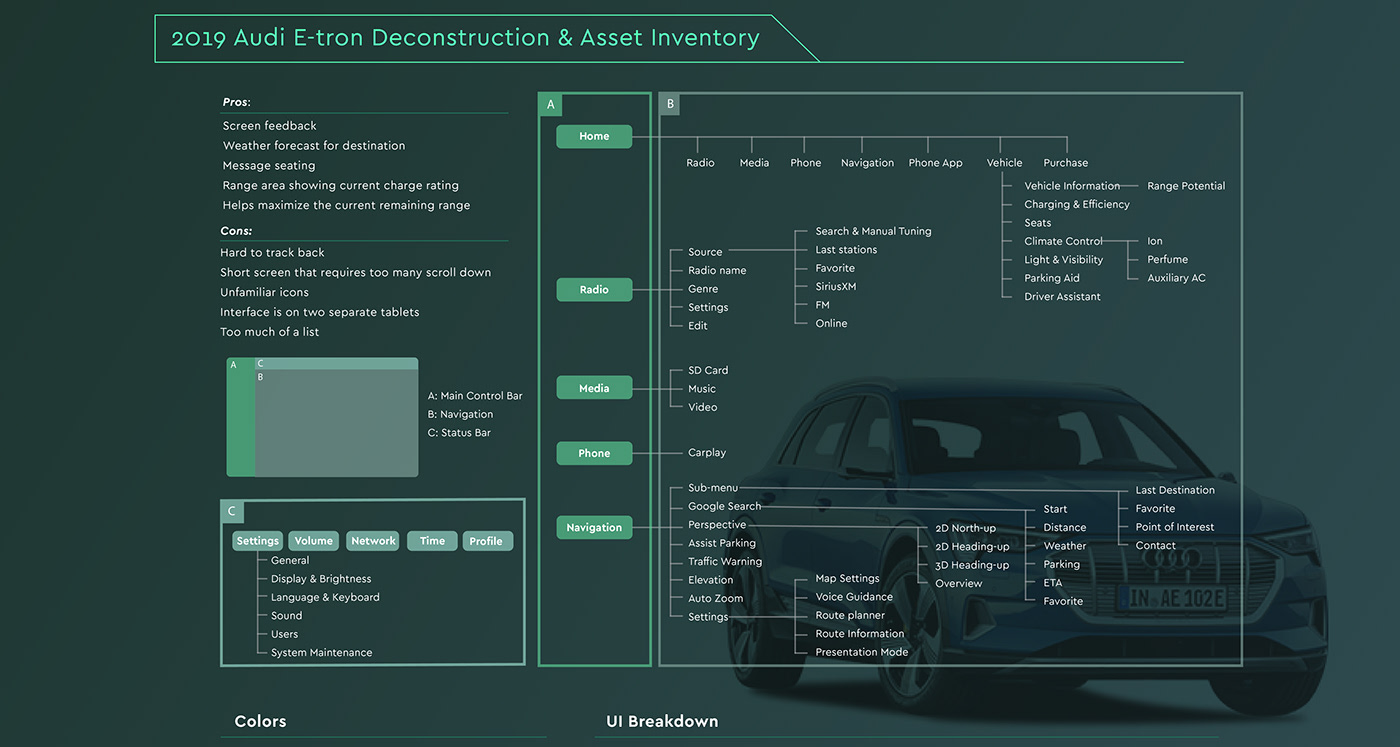
Task: Click the green Home button
Action: (594, 136)
